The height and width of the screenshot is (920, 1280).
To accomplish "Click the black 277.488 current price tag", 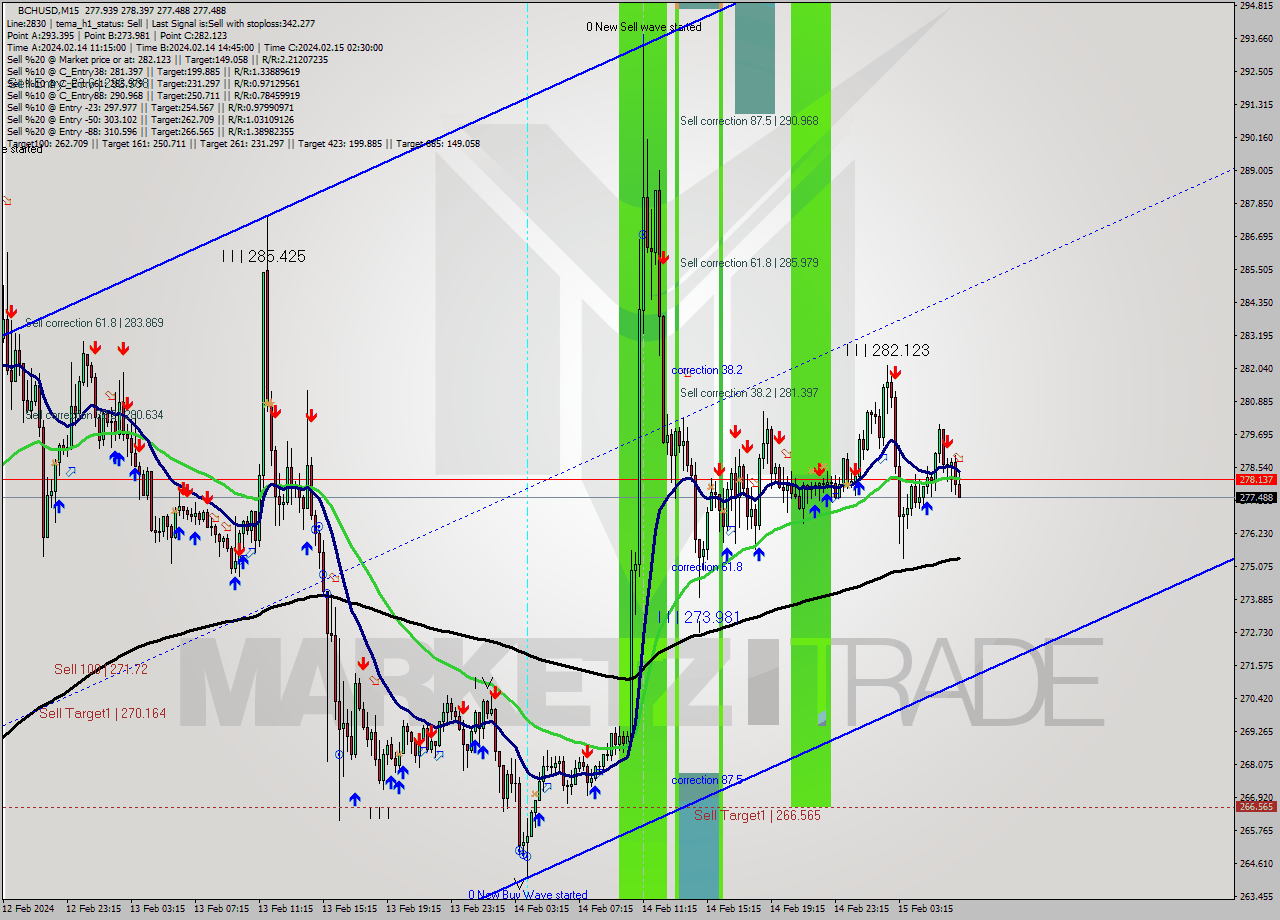I will coord(1256,498).
